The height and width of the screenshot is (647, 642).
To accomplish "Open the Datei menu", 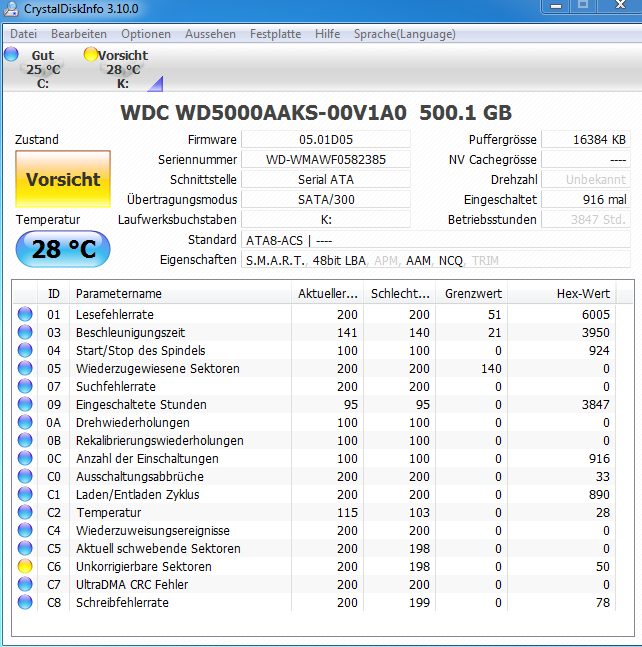I will point(24,34).
